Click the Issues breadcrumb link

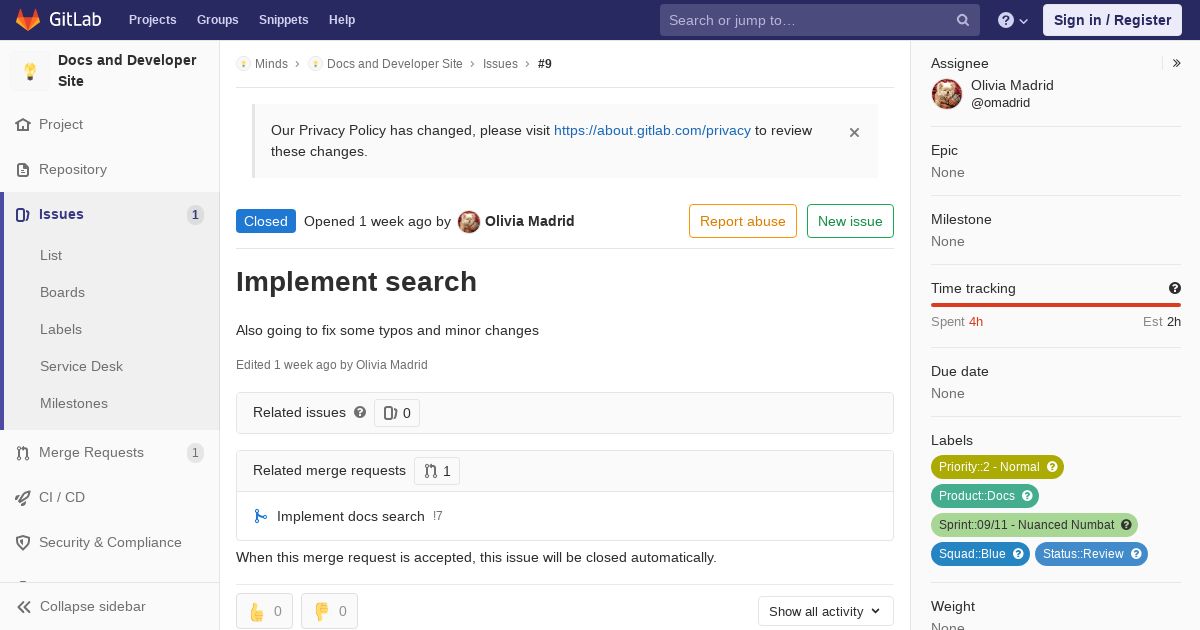(500, 64)
